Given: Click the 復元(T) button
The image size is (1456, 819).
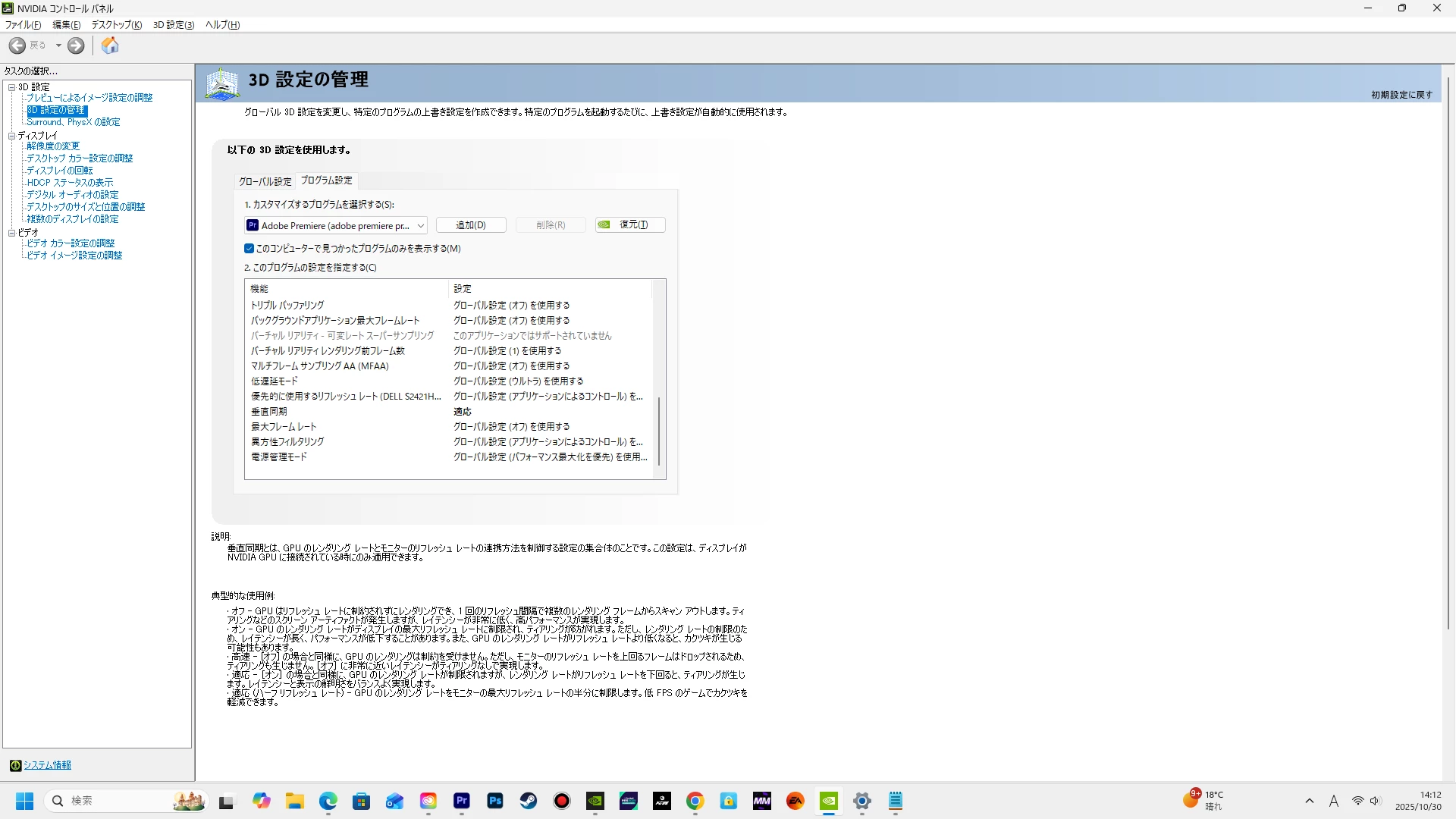Looking at the screenshot, I should coord(631,225).
